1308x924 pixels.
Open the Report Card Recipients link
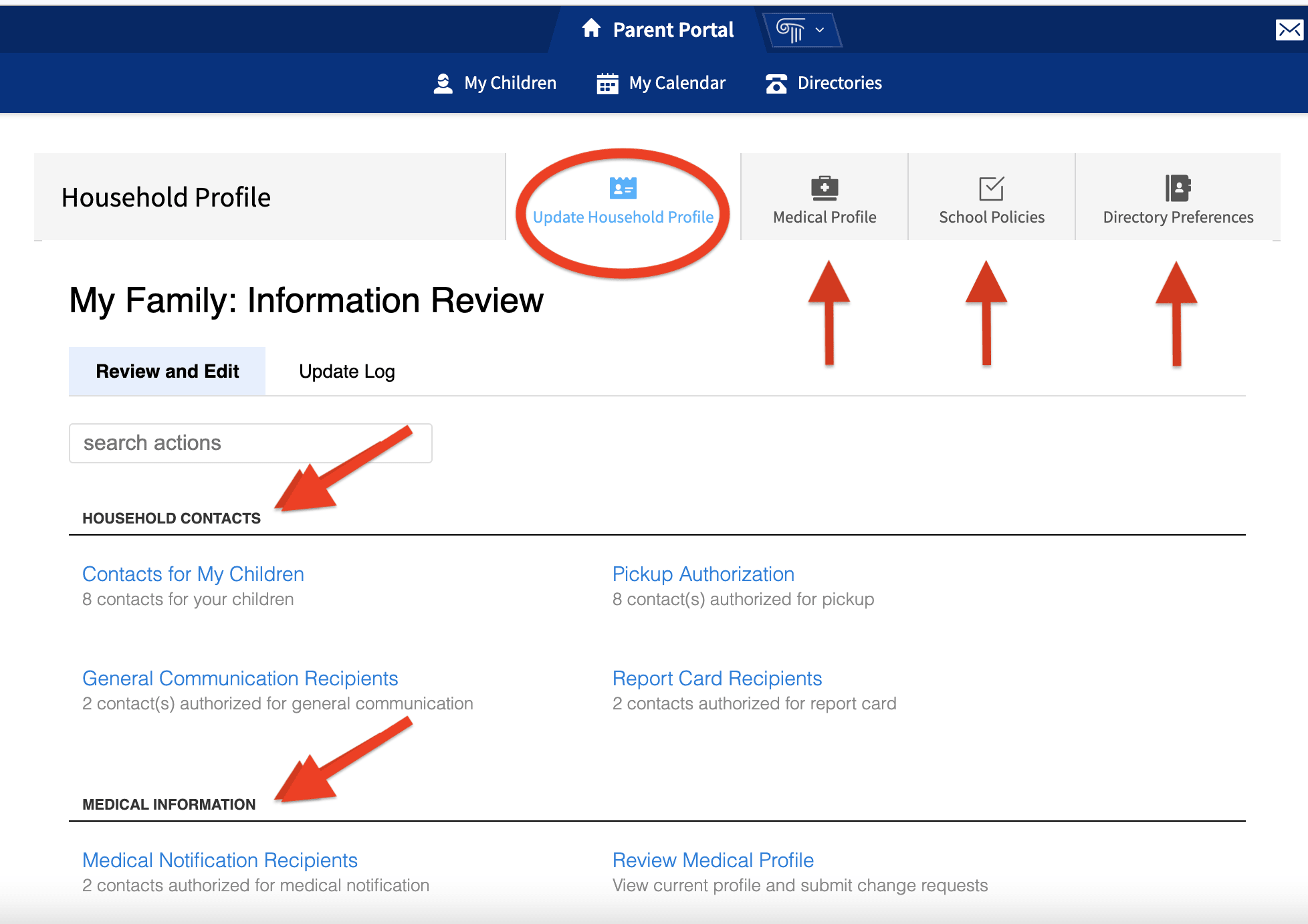717,679
